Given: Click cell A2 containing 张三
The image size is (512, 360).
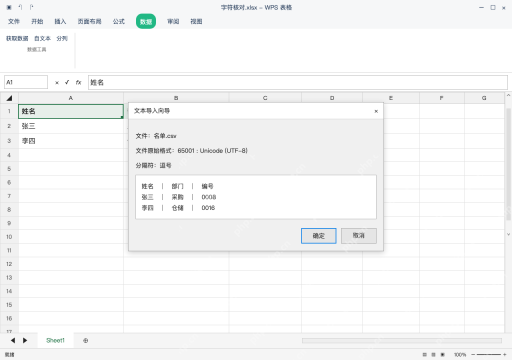Looking at the screenshot, I should click(71, 126).
